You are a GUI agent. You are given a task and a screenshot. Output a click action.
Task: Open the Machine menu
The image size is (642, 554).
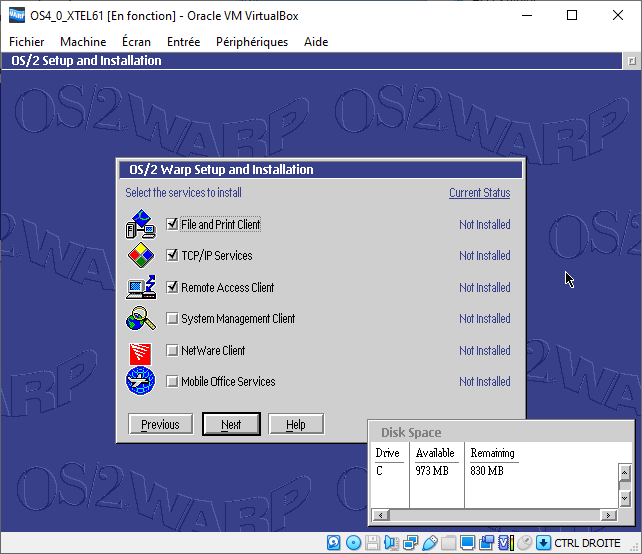pos(83,42)
